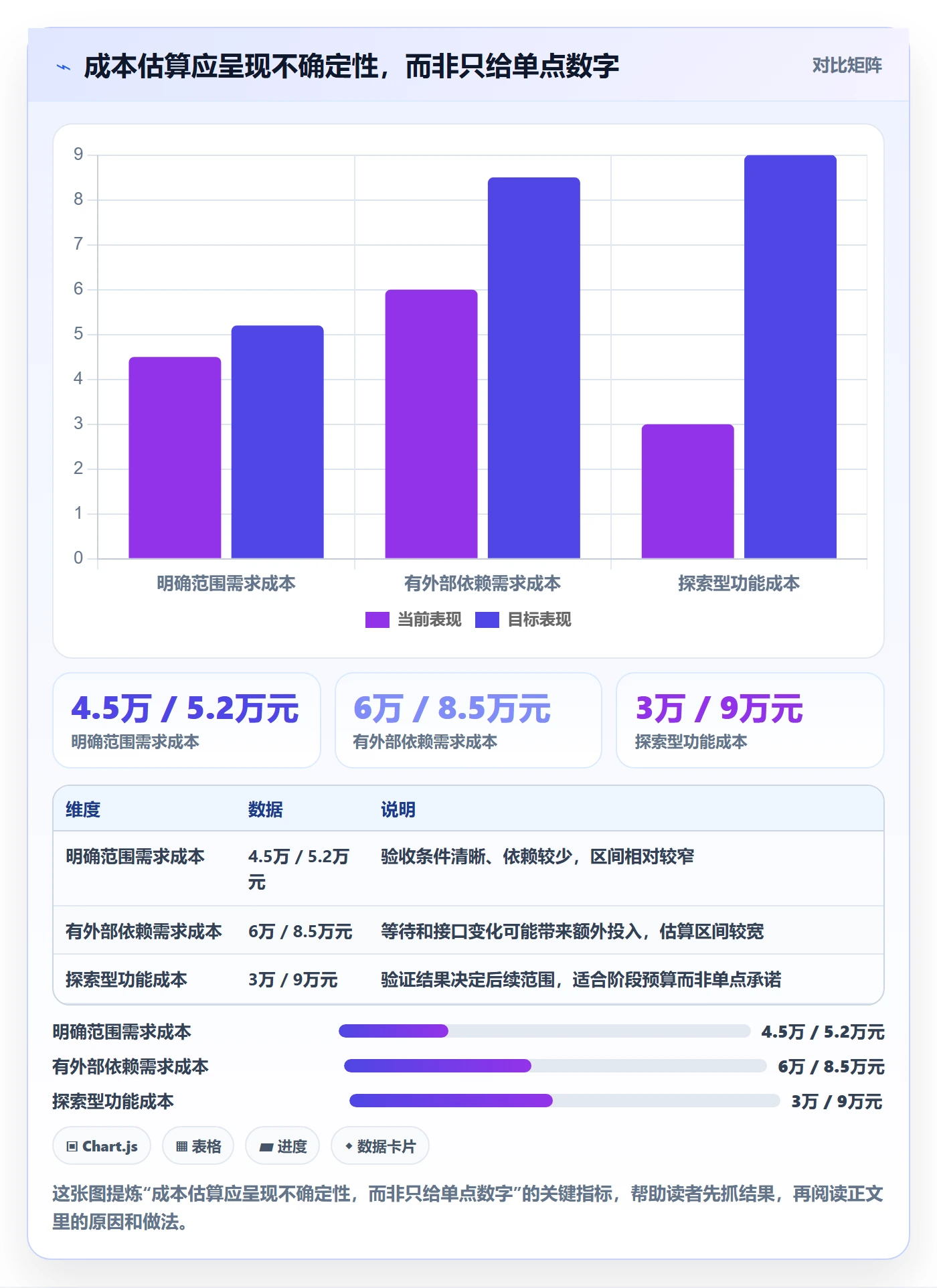This screenshot has height=1288, width=937.
Task: Toggle the 当前表现 legend swatch
Action: [x=377, y=620]
